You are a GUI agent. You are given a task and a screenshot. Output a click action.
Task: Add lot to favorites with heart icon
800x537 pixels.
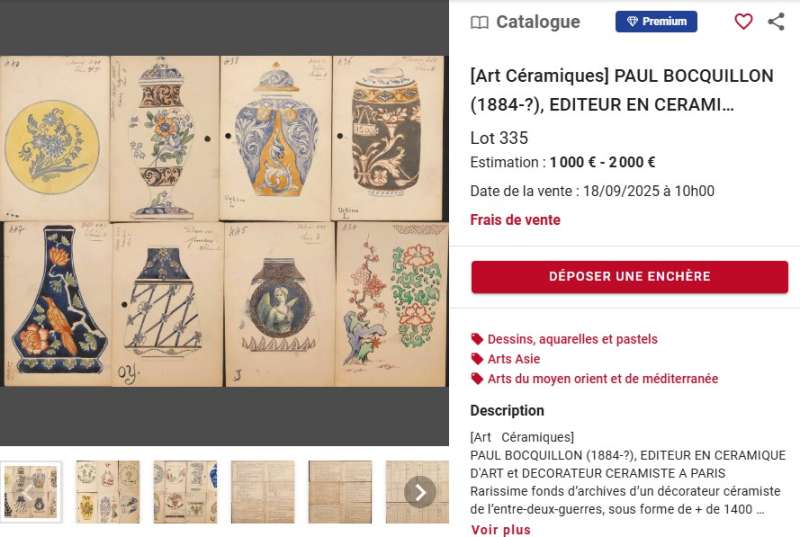(x=743, y=21)
